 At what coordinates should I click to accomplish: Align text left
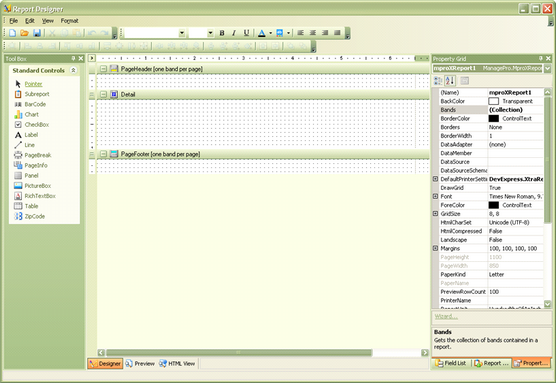point(301,33)
